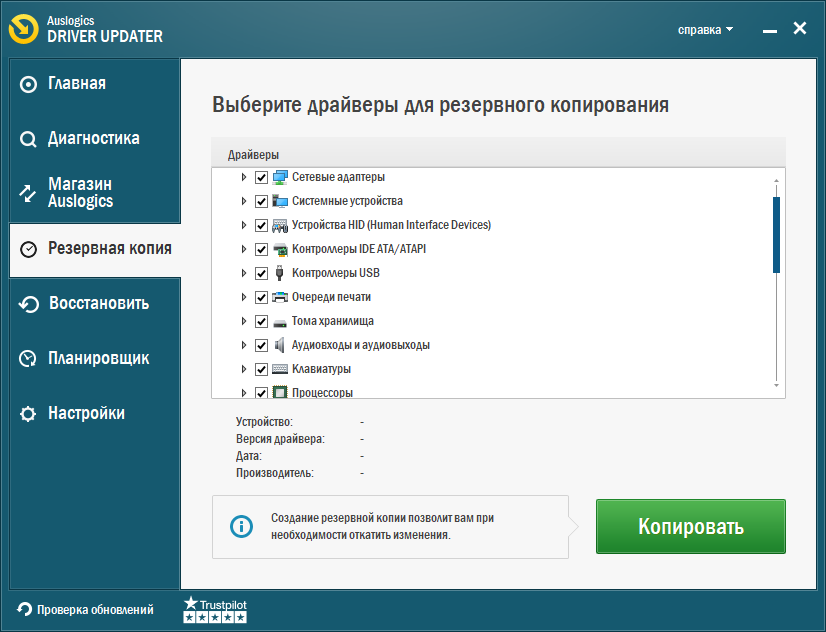The height and width of the screenshot is (632, 826).
Task: Click the Восстановить restore icon
Action: click(x=29, y=304)
